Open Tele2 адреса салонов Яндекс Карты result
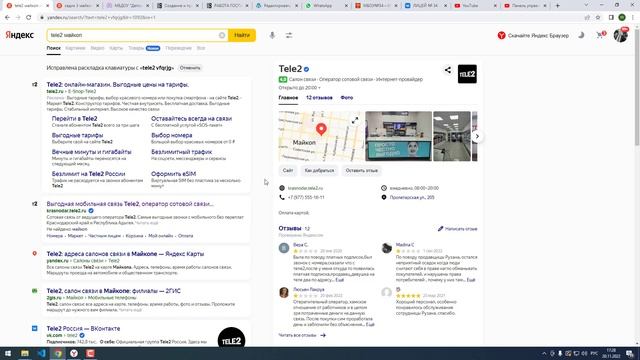The image size is (640, 360). pos(125,254)
